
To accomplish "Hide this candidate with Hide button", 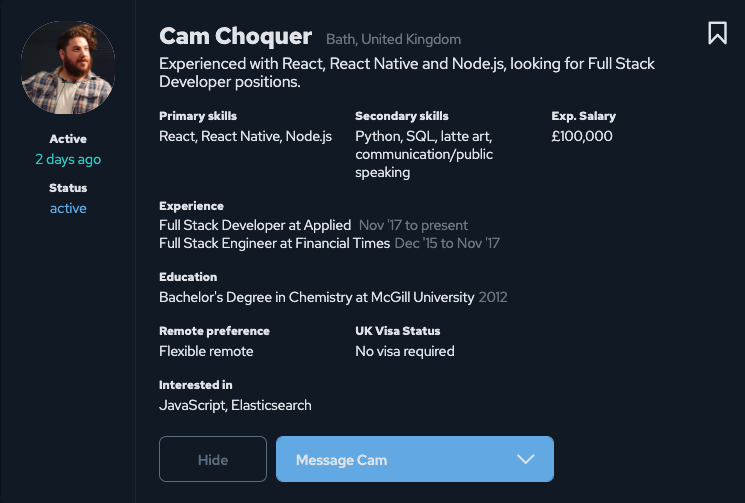I will tap(213, 459).
